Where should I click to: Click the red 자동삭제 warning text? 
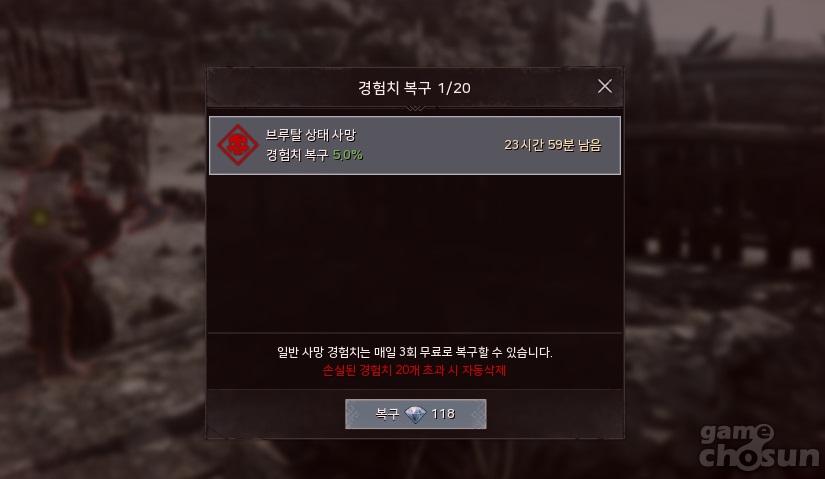coord(414,371)
